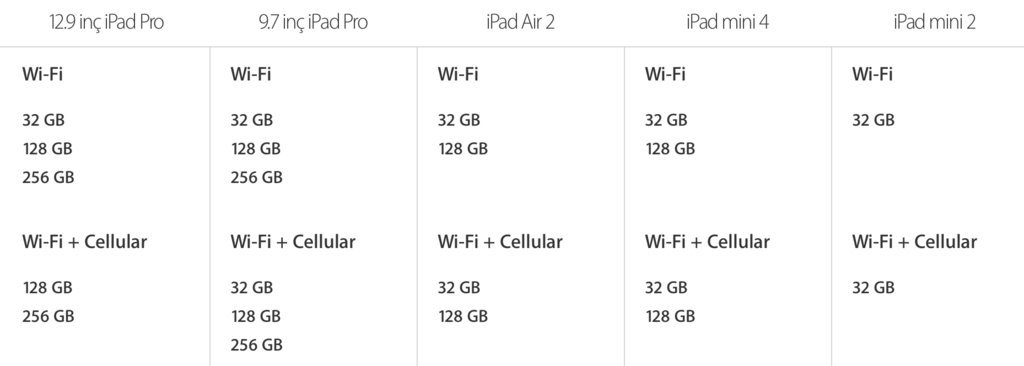Select the 12.9 inç iPad Pro column header
Screen dimensions: 1024x366
106,22
